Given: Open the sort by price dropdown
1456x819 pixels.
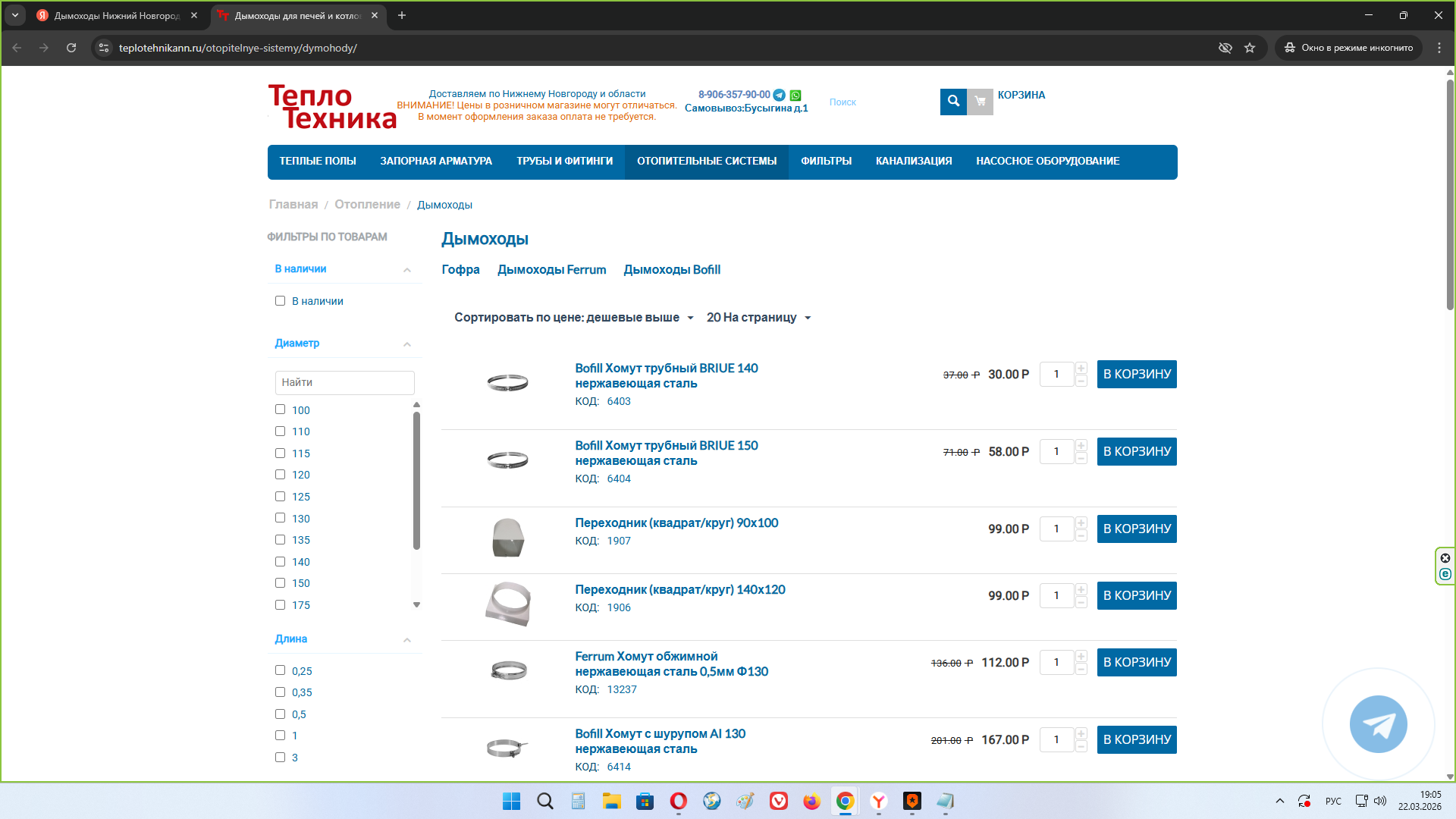Looking at the screenshot, I should point(573,318).
